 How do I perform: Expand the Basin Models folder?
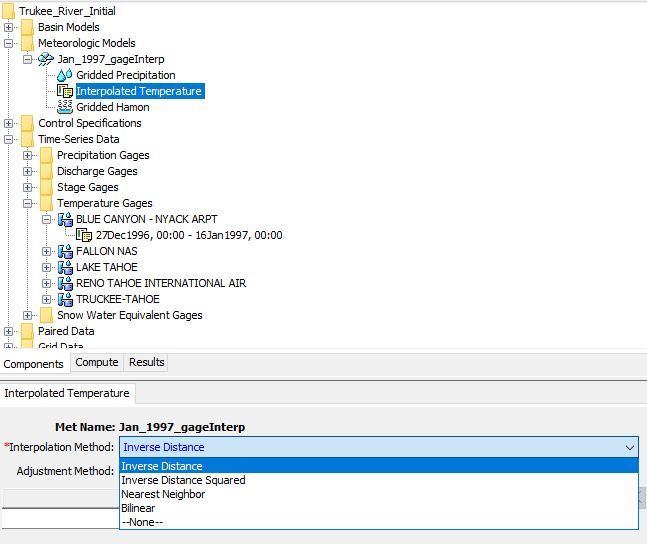(9, 27)
